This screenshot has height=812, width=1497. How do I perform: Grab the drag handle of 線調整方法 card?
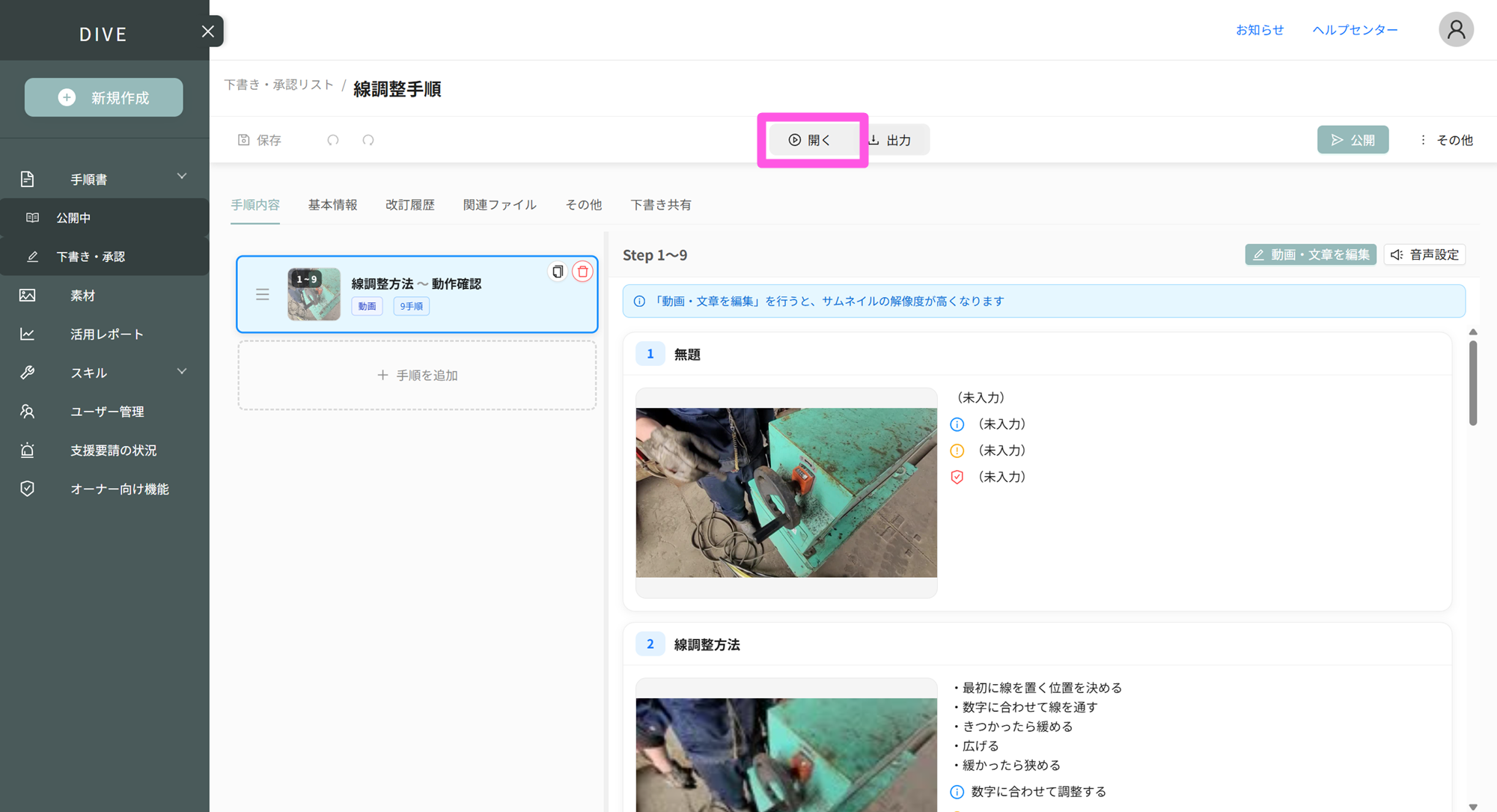tap(263, 295)
